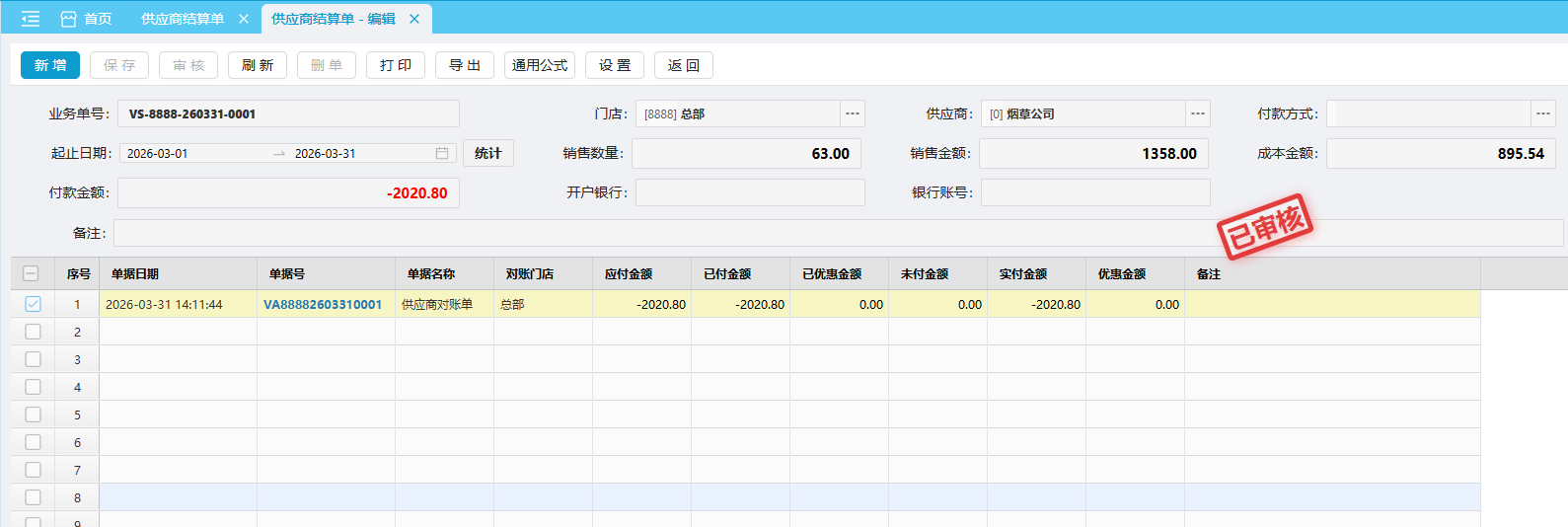The height and width of the screenshot is (527, 1568).
Task: Close the 供应商结算单 - 编辑 tab
Action: point(414,19)
